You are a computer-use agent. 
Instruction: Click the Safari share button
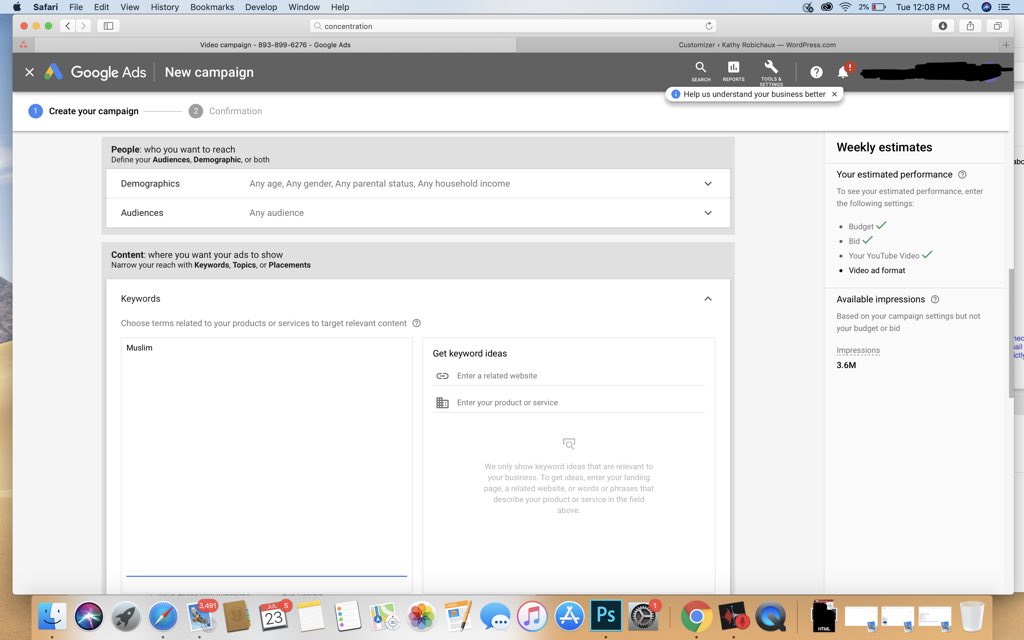970,26
